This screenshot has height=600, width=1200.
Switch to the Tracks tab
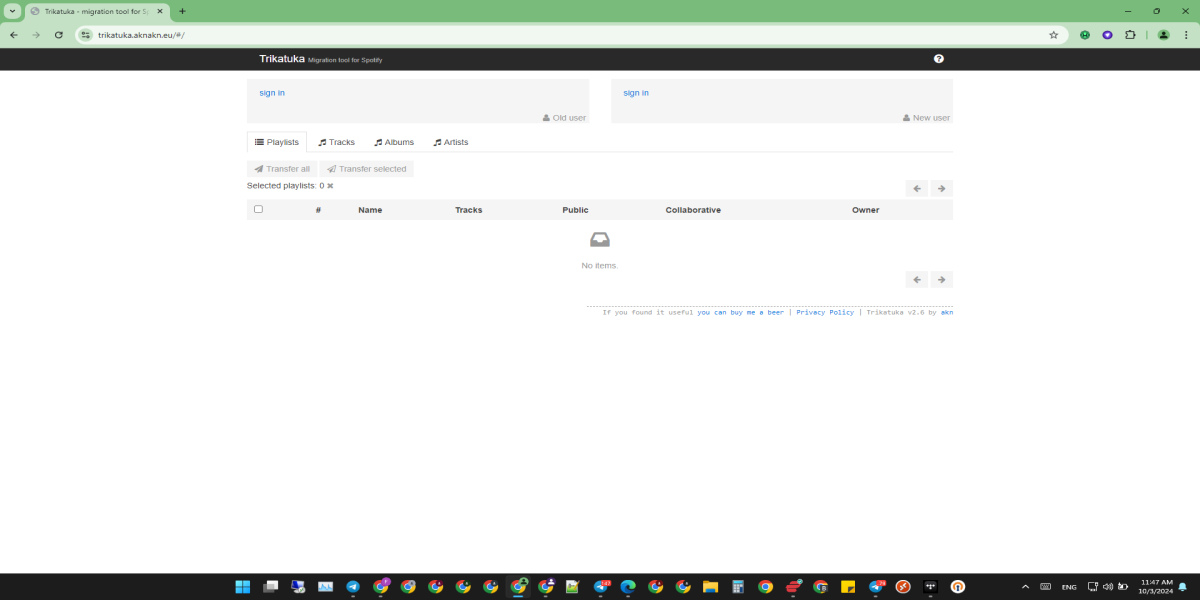[x=337, y=142]
